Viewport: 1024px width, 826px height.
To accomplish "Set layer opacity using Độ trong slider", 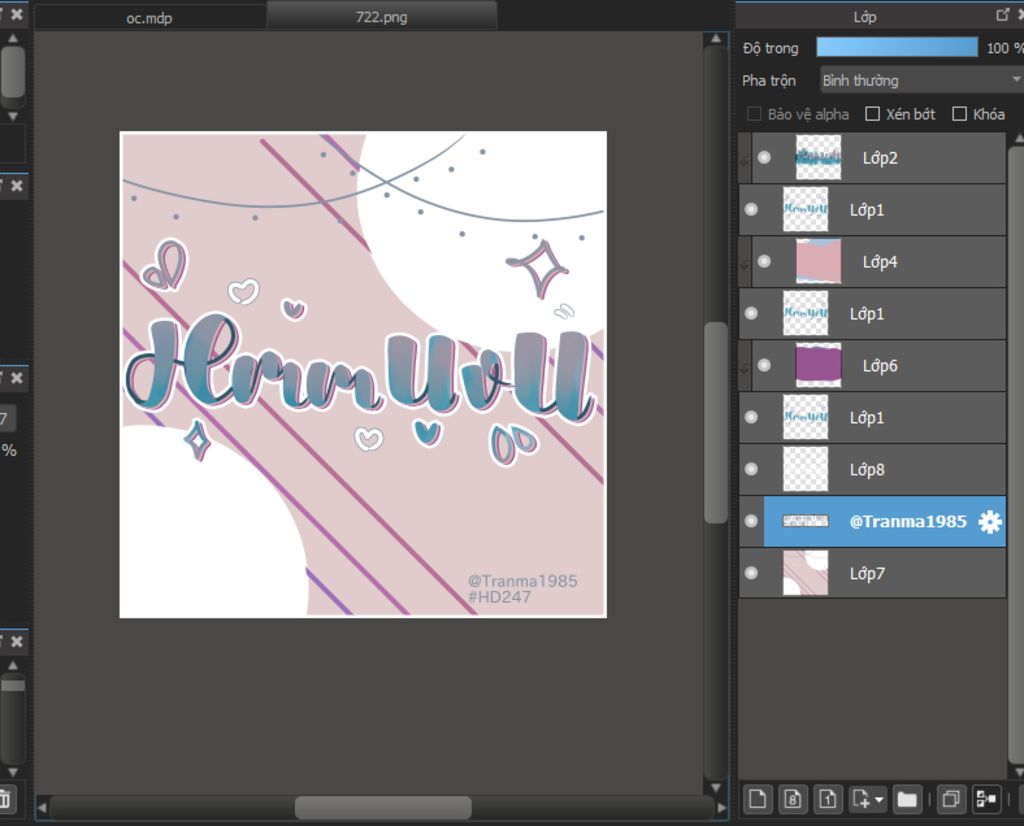I will [897, 48].
